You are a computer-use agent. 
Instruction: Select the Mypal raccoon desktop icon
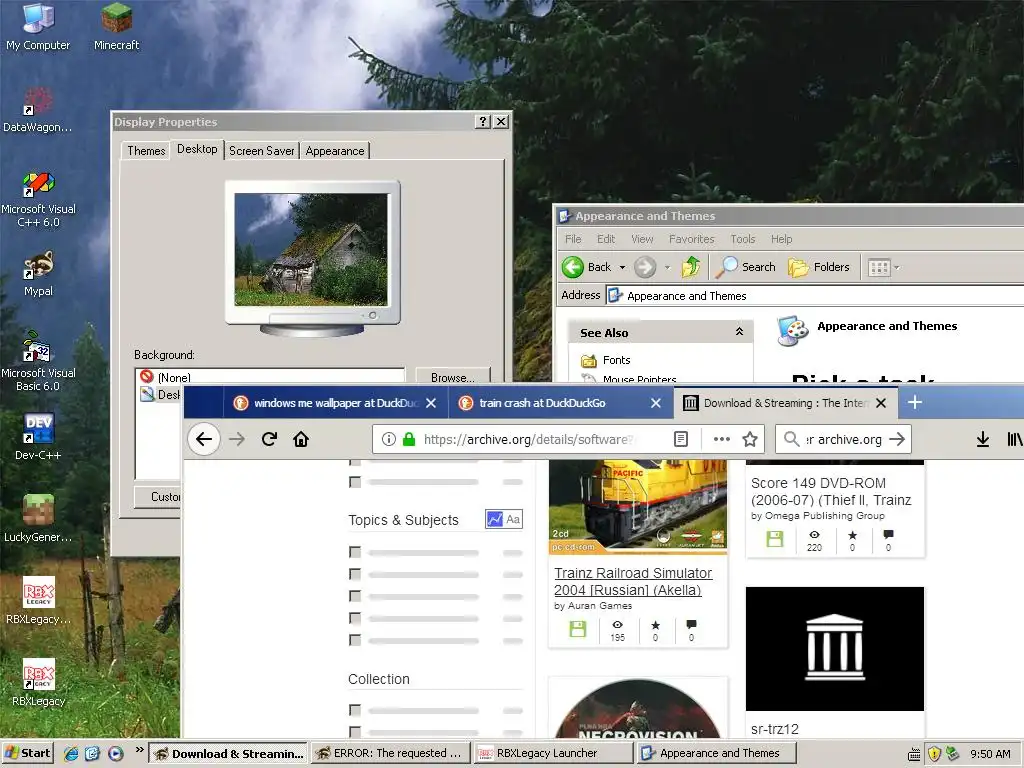(38, 274)
